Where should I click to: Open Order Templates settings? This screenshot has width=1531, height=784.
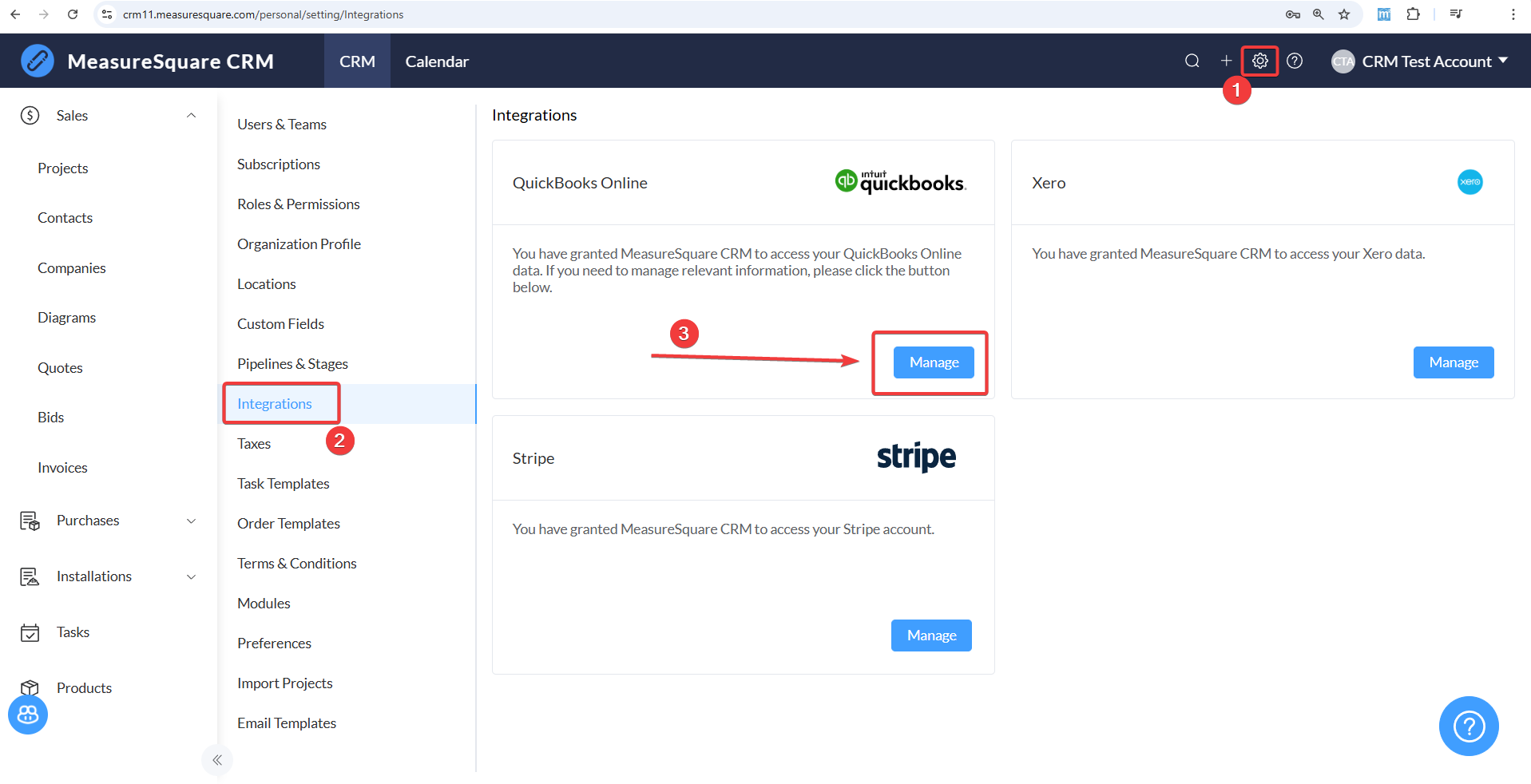[x=289, y=524]
